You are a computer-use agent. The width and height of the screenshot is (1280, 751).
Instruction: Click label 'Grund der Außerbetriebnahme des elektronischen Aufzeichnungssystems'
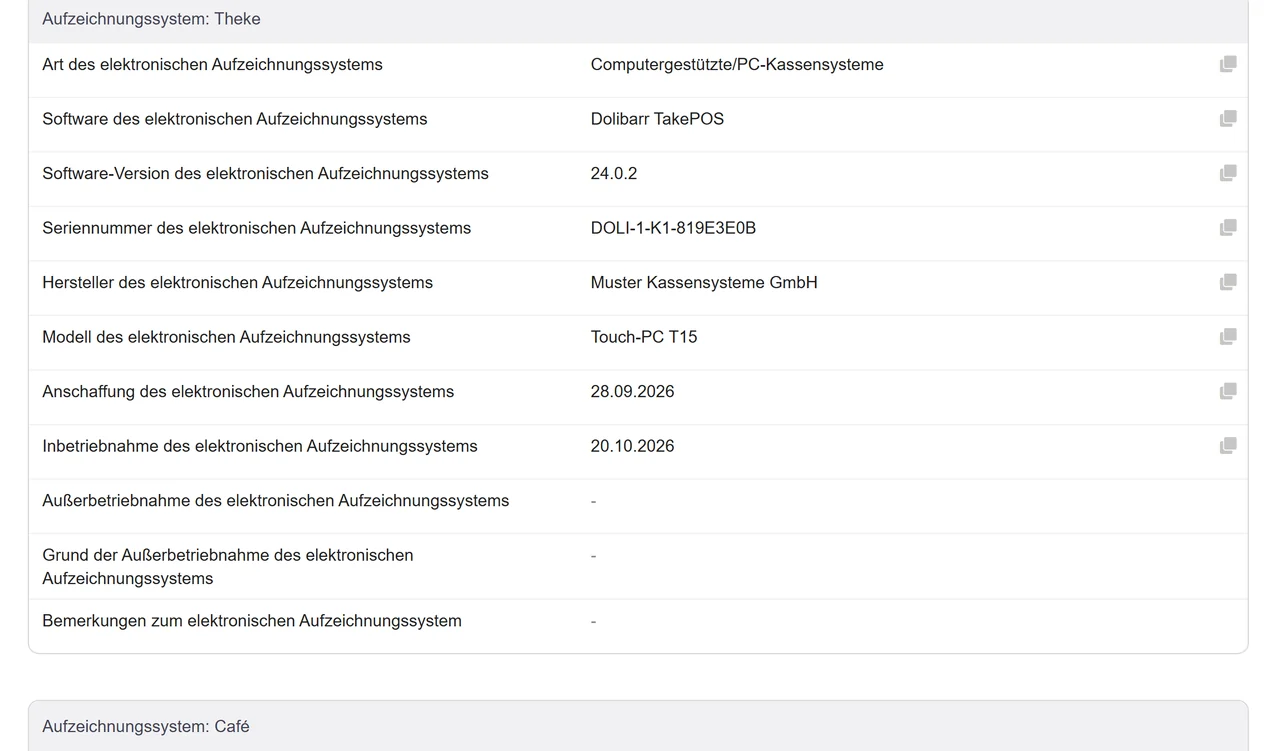point(228,567)
